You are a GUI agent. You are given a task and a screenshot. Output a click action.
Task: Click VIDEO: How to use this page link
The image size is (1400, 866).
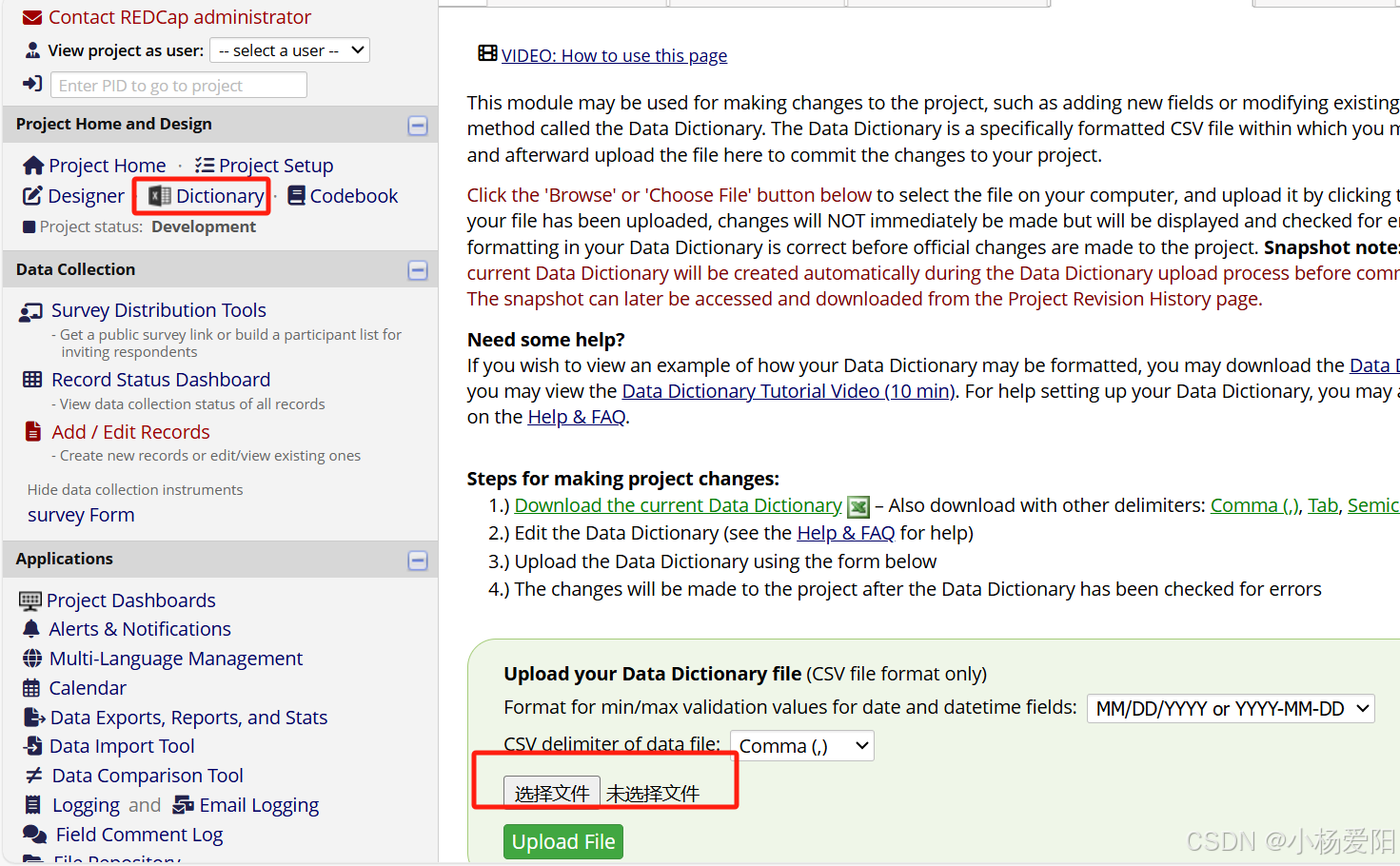614,55
